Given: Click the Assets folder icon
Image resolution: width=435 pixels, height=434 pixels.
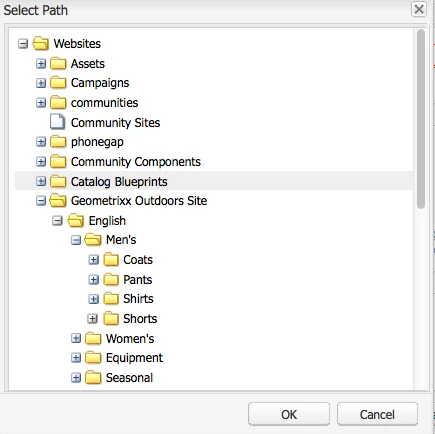Looking at the screenshot, I should (58, 63).
